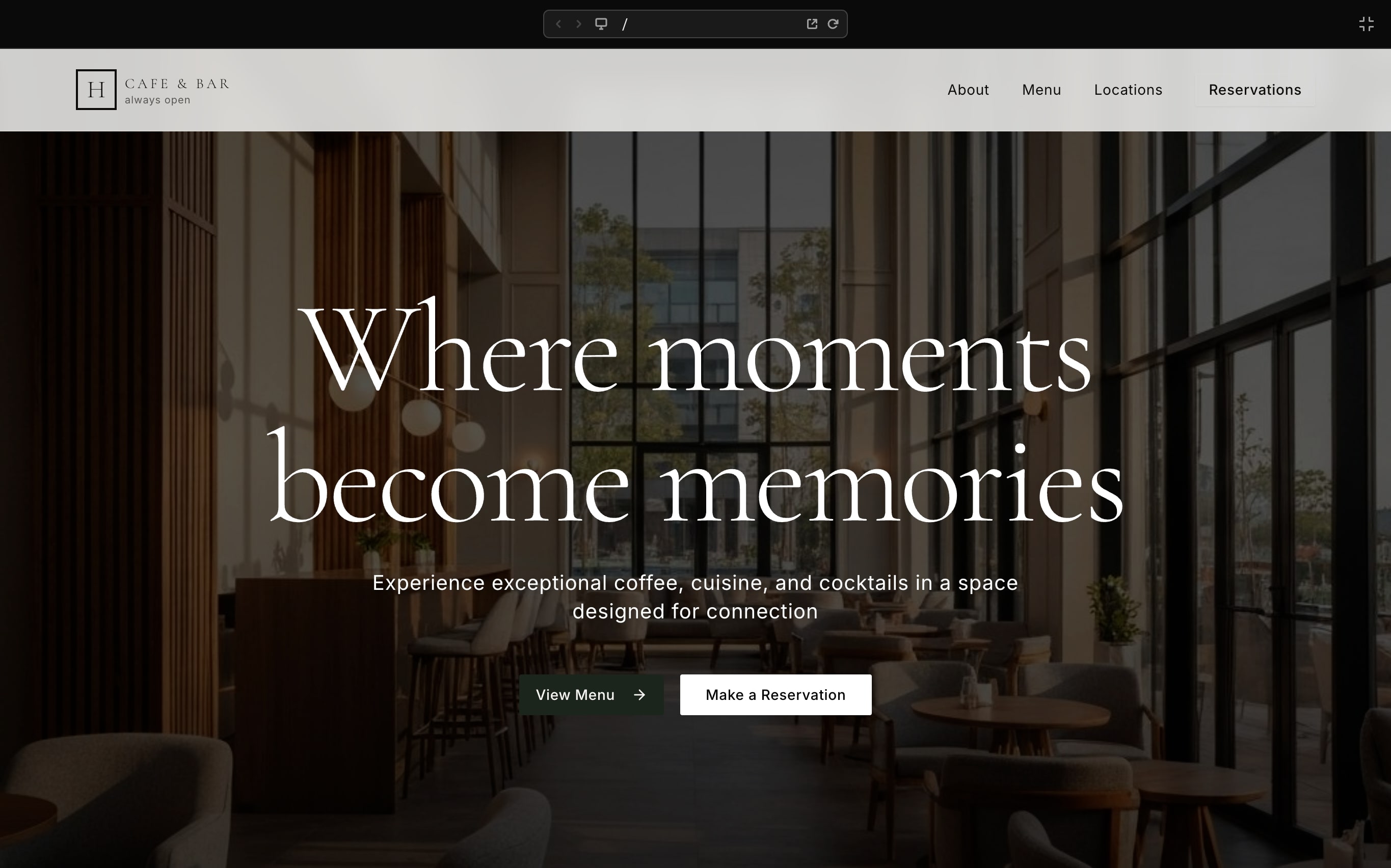Click the forward navigation arrow
This screenshot has height=868, width=1391.
coord(579,24)
